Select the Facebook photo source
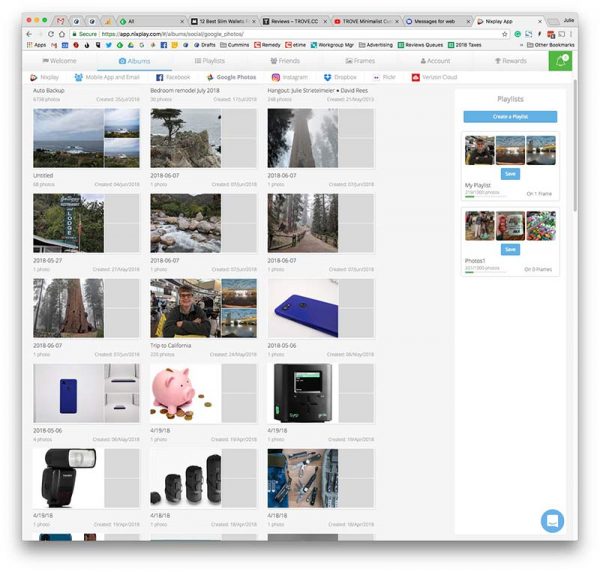600x572 pixels. 173,77
